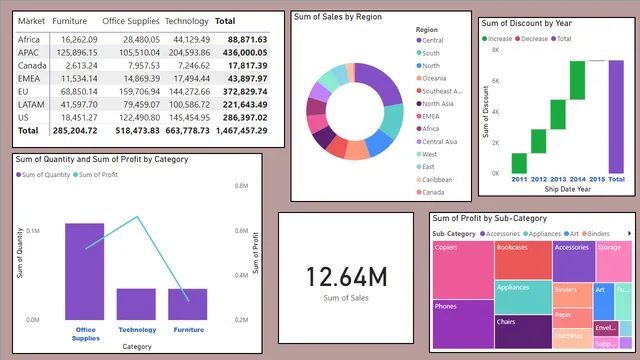Click the North blue legend marker
Viewport: 640px width, 360px height.
418,66
